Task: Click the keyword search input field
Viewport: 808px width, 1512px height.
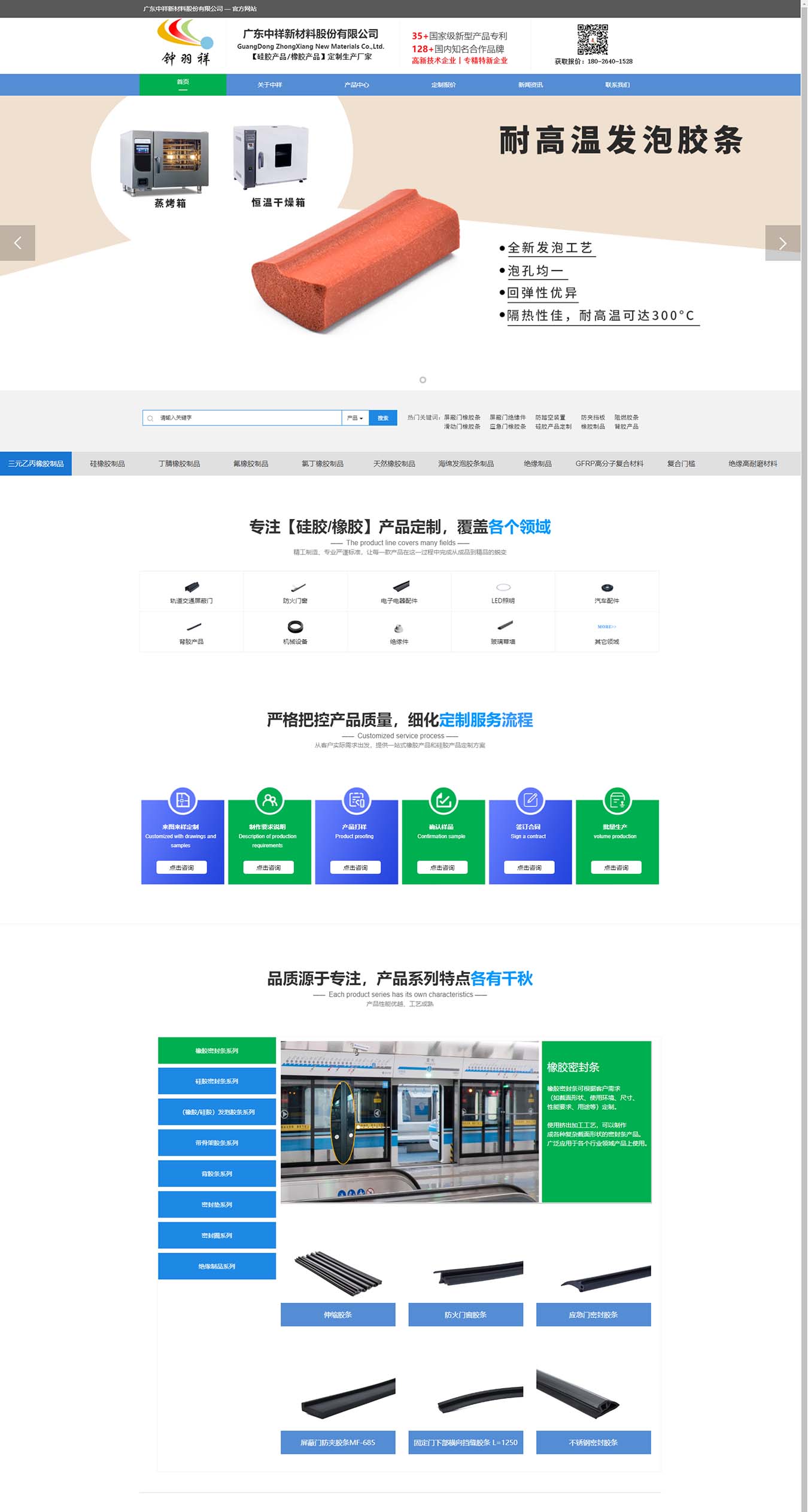Action: (x=245, y=418)
